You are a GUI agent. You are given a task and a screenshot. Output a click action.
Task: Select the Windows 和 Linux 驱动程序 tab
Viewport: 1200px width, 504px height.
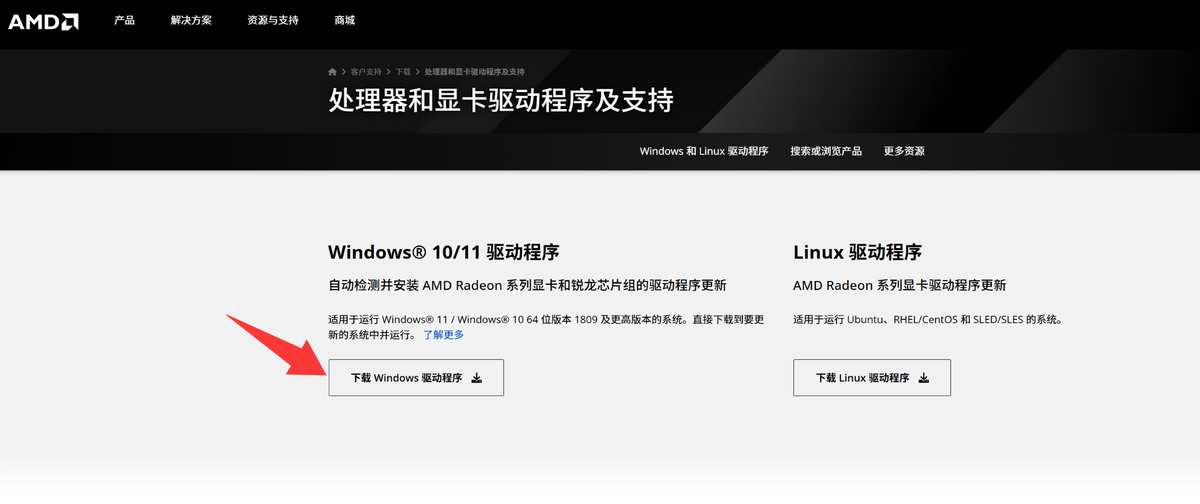(x=704, y=151)
